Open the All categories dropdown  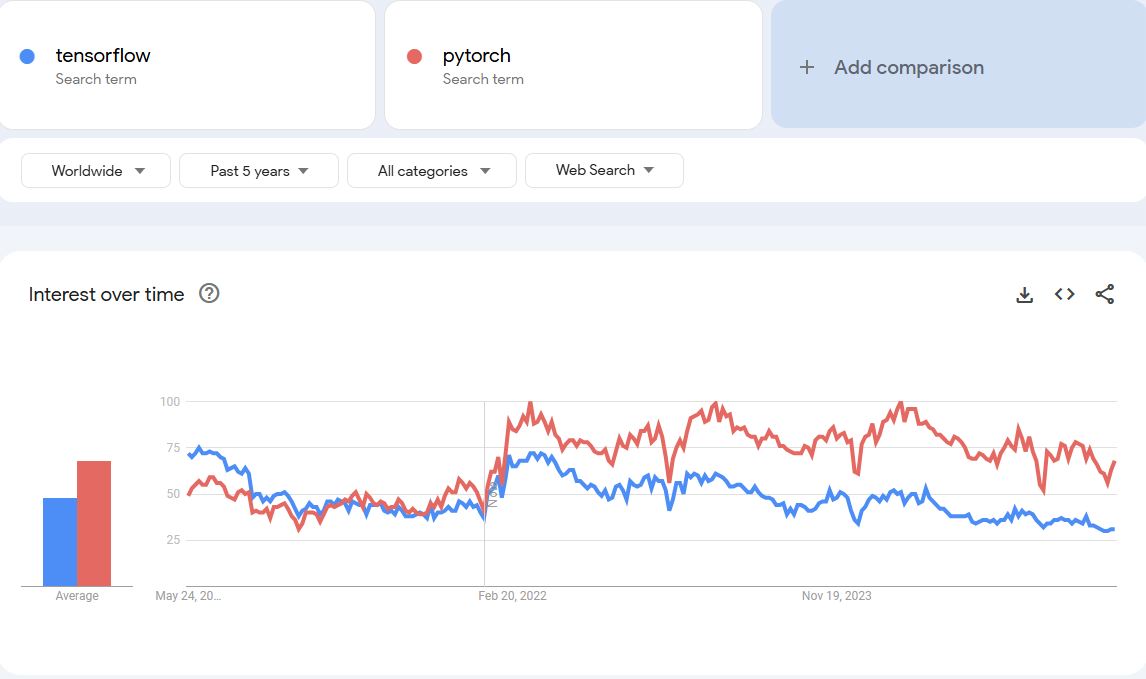(x=431, y=170)
